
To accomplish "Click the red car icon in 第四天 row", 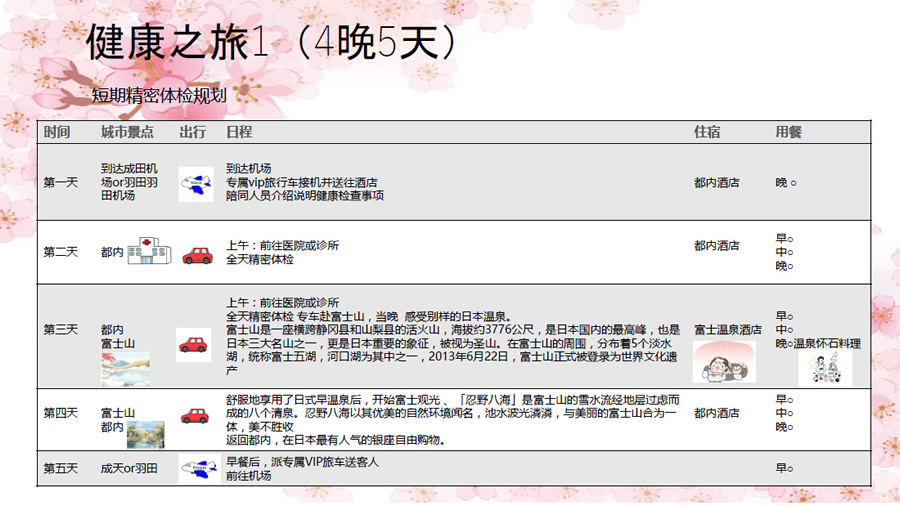I will coord(194,416).
